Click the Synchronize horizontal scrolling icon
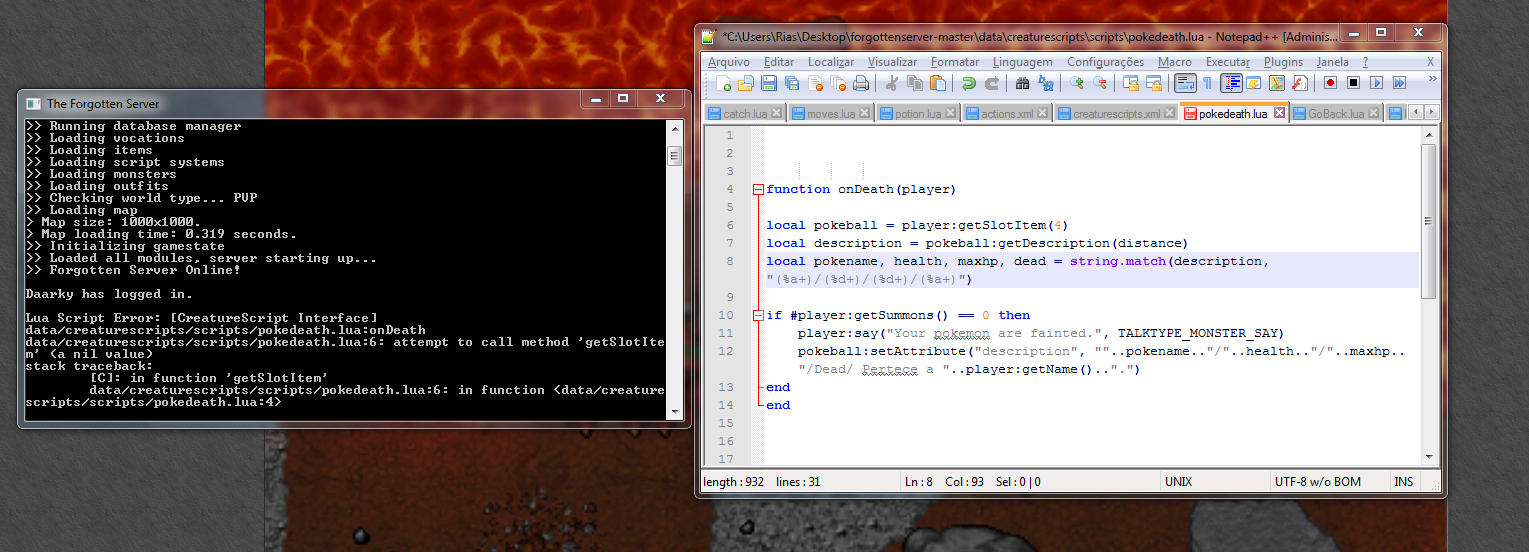The image size is (1529, 552). pos(1154,83)
